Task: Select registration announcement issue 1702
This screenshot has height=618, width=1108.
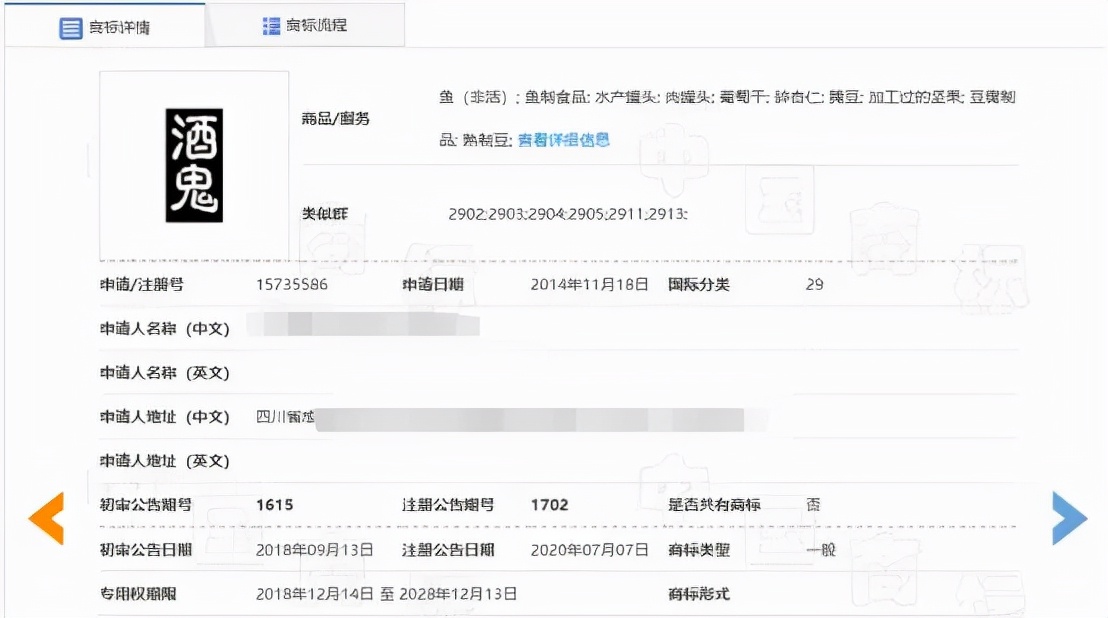Action: (x=550, y=505)
